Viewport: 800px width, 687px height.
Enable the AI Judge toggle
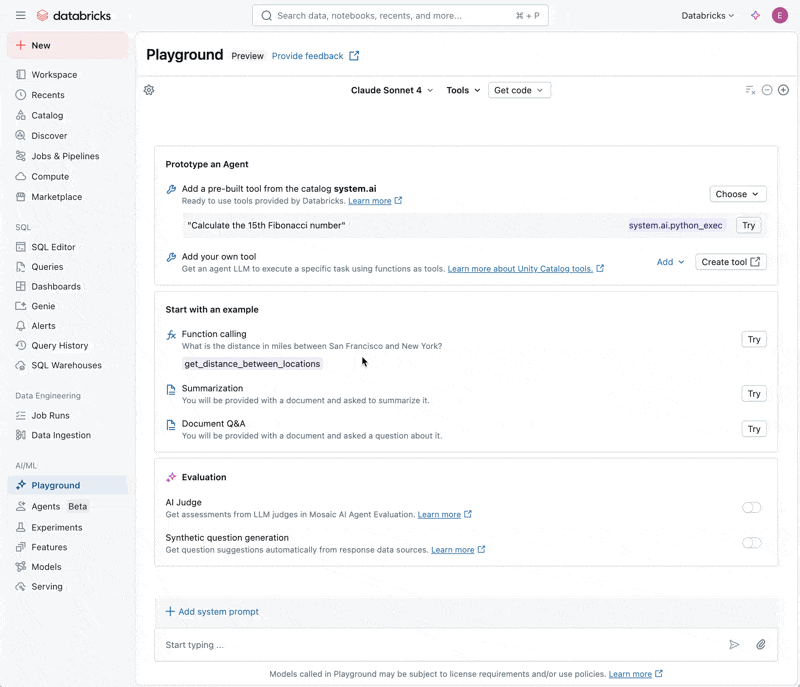(751, 508)
